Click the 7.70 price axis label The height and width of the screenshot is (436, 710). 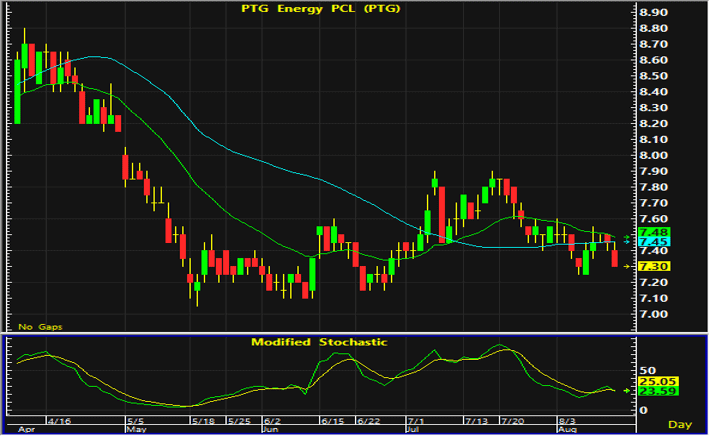653,203
